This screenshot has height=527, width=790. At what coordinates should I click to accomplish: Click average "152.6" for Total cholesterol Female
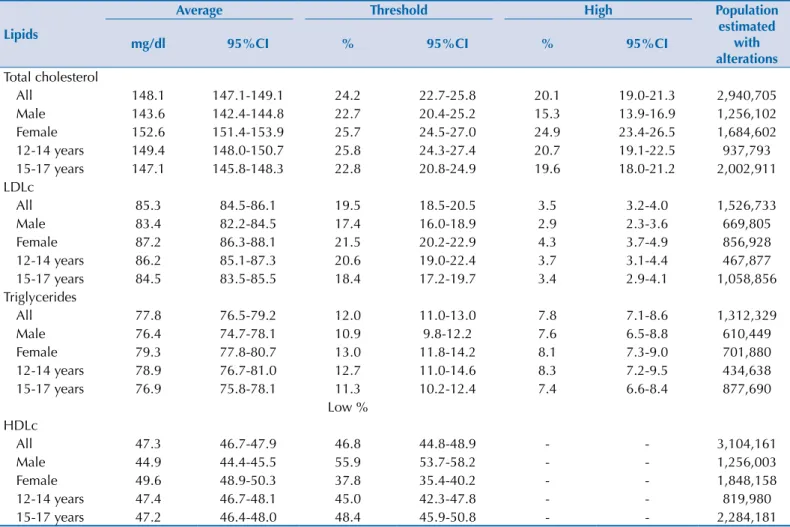coord(148,132)
